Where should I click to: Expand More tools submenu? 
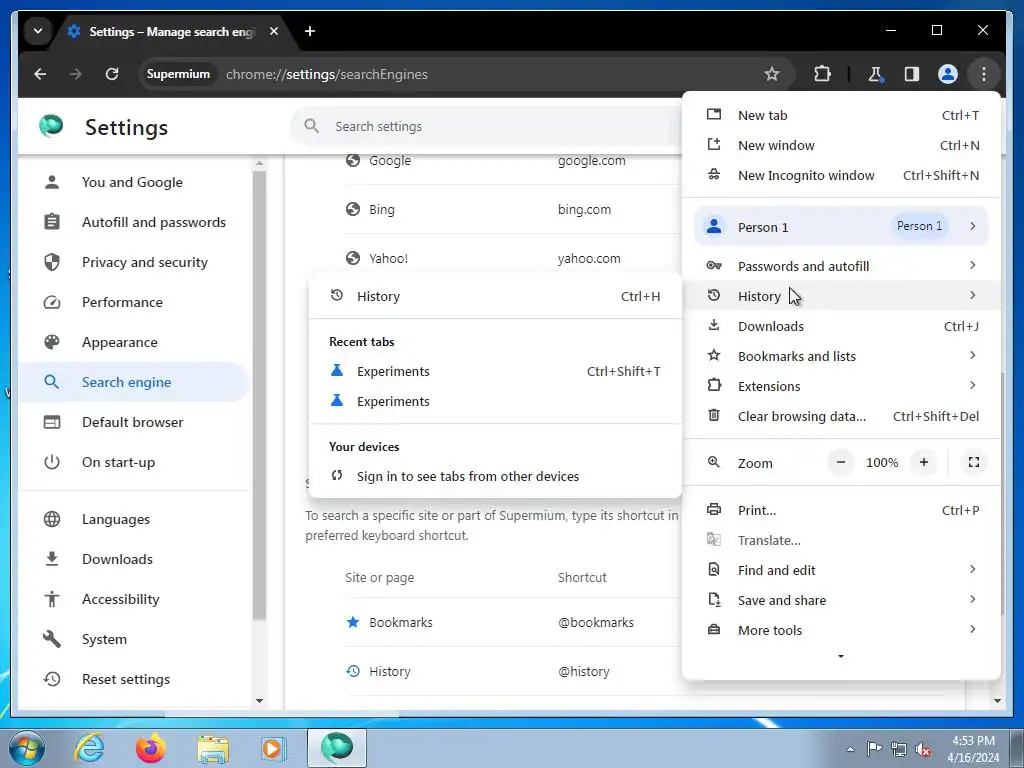[841, 630]
